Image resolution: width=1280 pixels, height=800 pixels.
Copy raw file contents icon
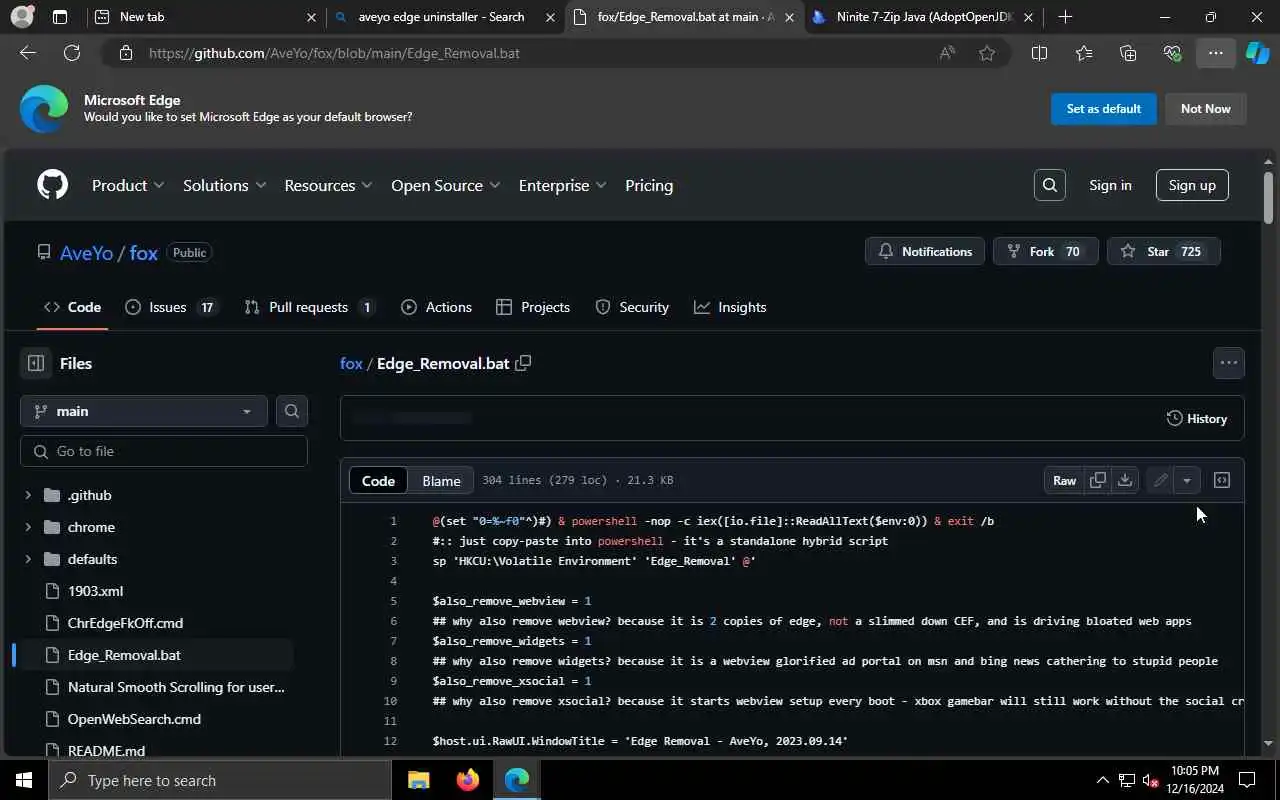coord(1098,480)
